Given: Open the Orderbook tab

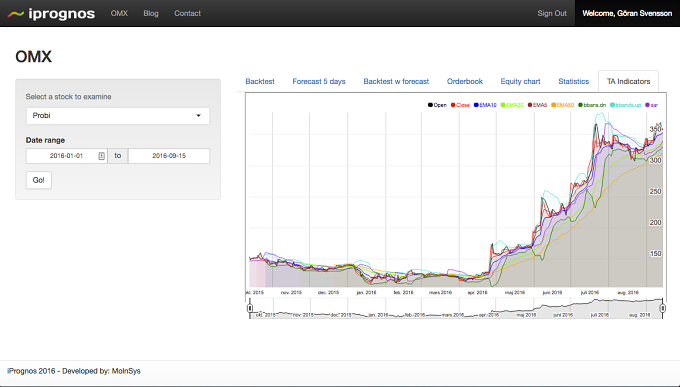Looking at the screenshot, I should [465, 81].
